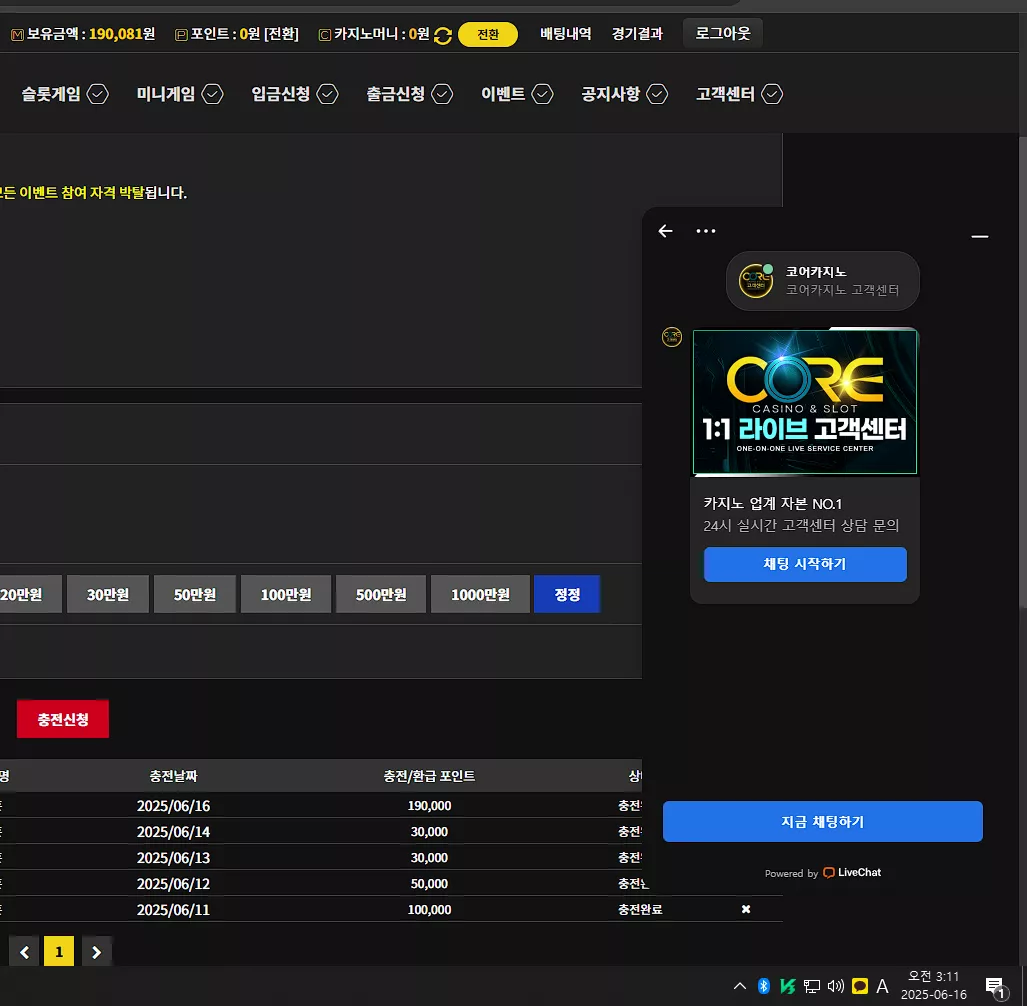This screenshot has width=1027, height=1006.
Task: Click the yellow 전환 button
Action: click(487, 35)
